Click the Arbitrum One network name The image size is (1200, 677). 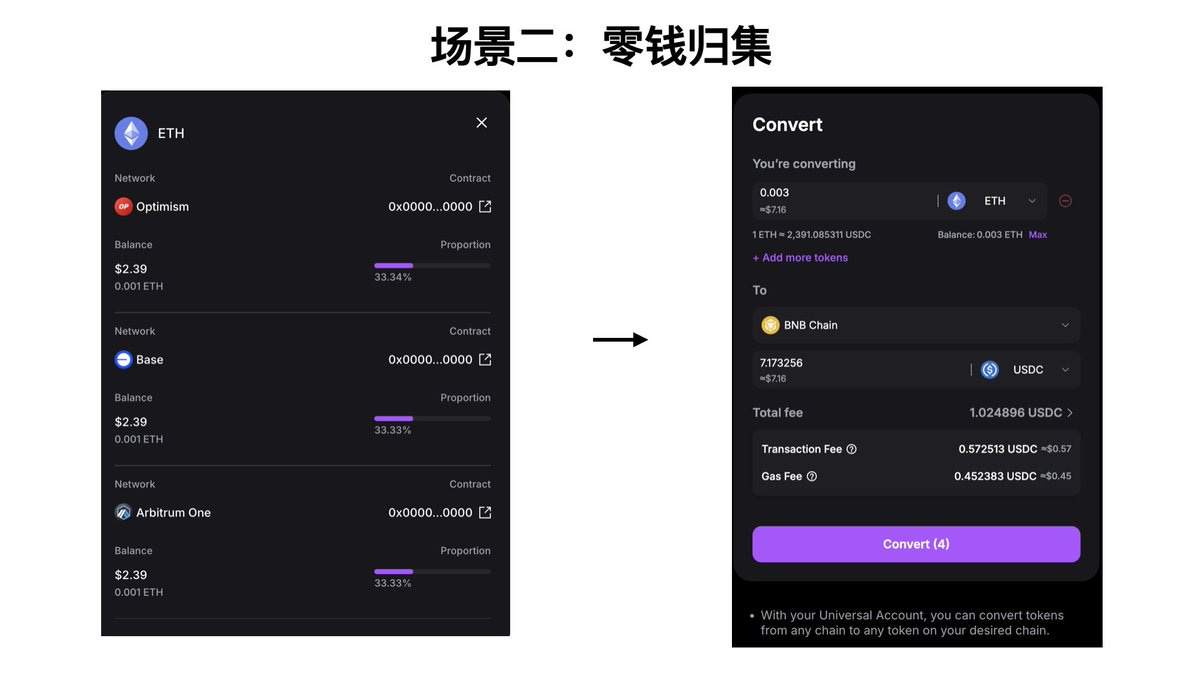[x=173, y=513]
